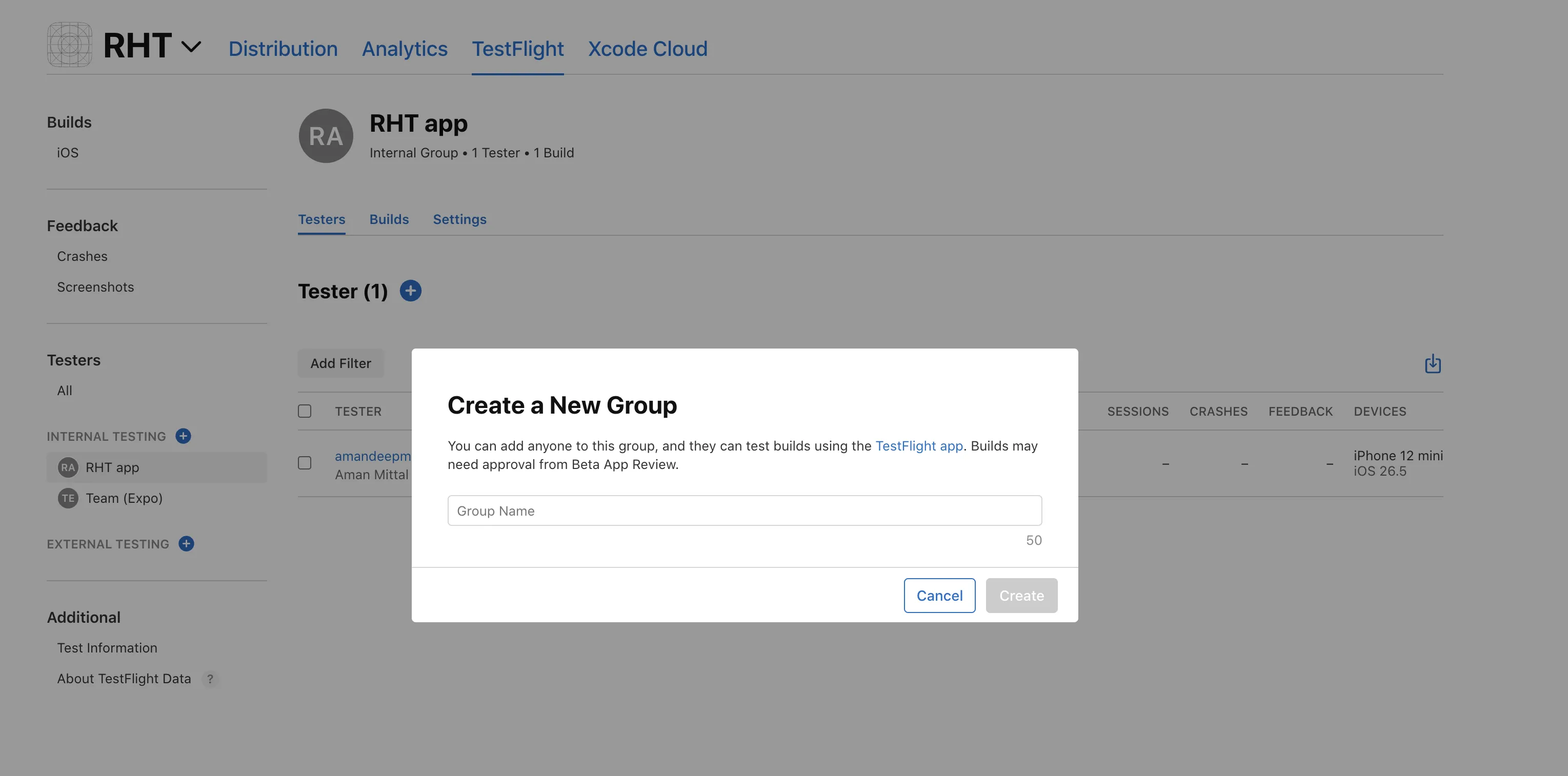The height and width of the screenshot is (776, 1568).
Task: Check the Aman Mittal tester row
Action: [x=305, y=462]
